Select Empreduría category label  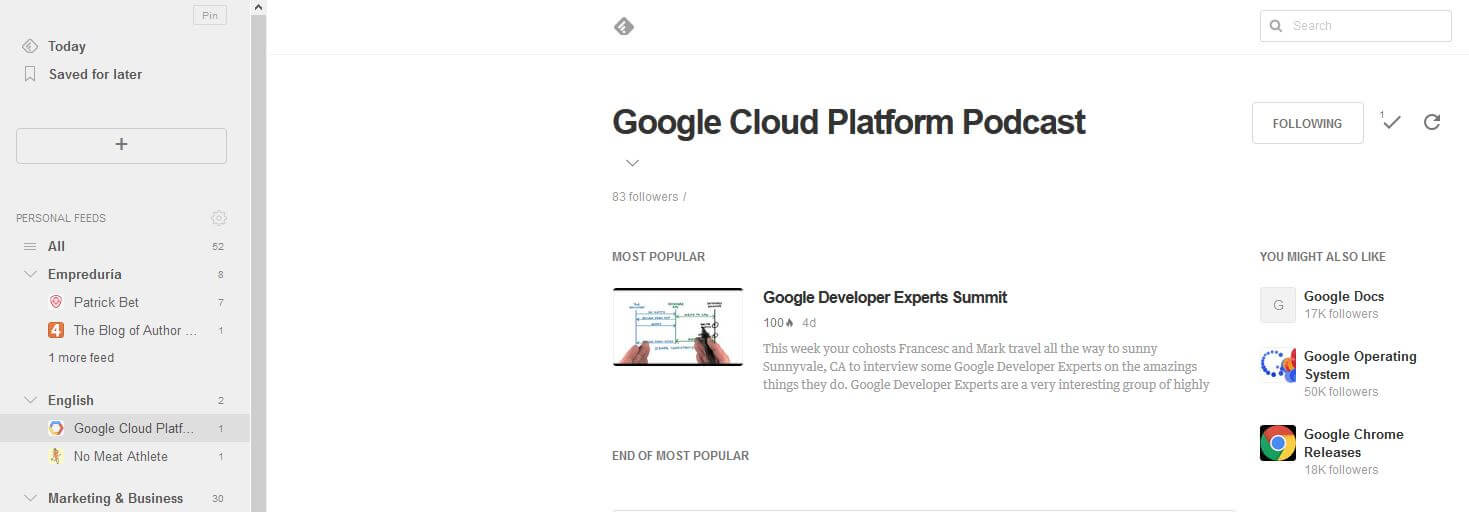pos(85,274)
